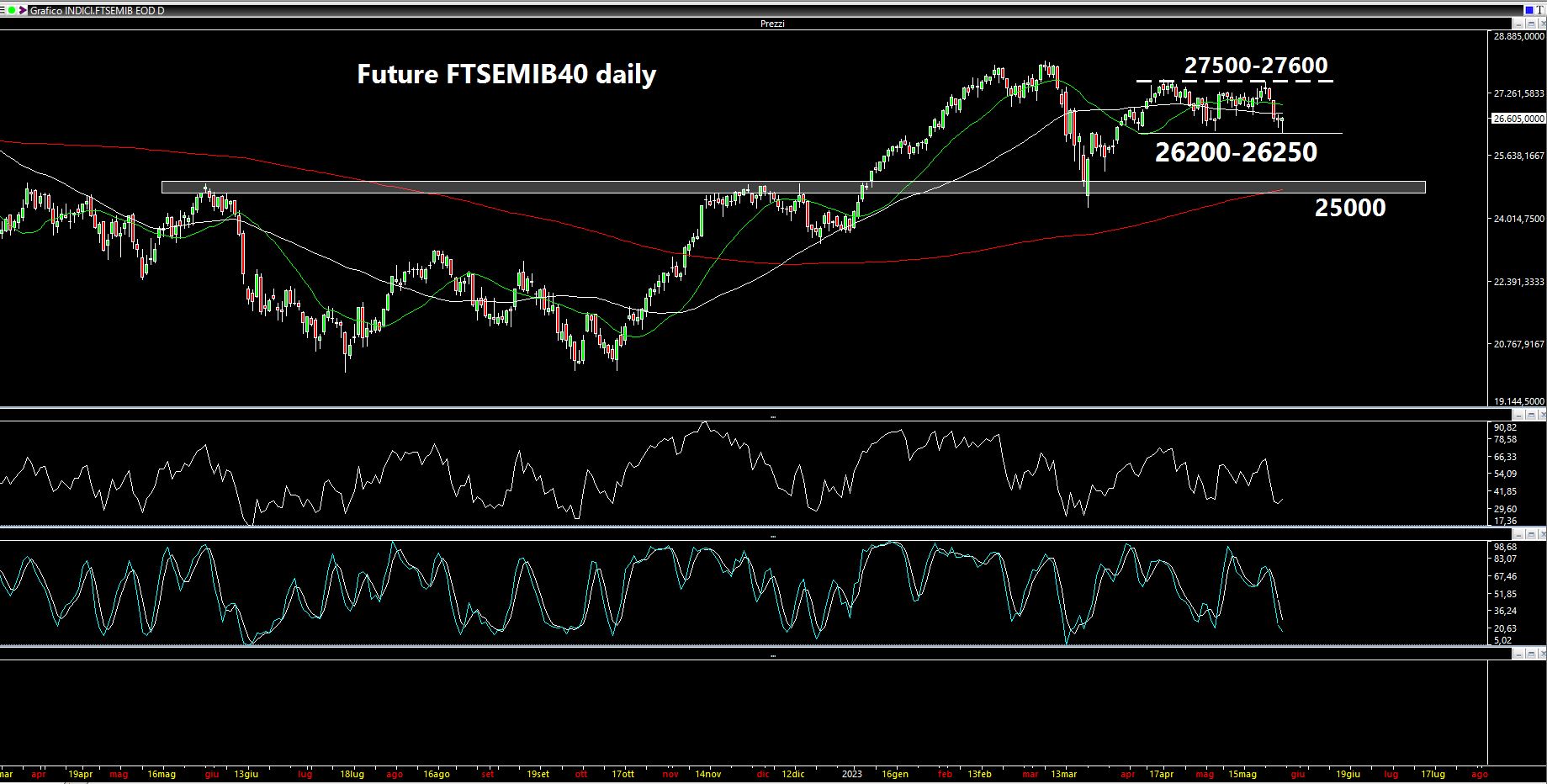Click the Prezzi panel header label
This screenshot has height=784, width=1547.
pos(772,24)
